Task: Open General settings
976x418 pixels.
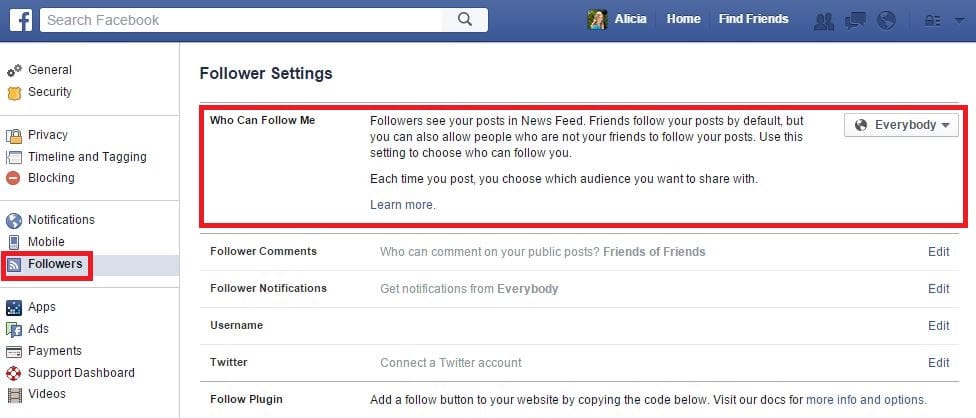Action: click(x=50, y=70)
